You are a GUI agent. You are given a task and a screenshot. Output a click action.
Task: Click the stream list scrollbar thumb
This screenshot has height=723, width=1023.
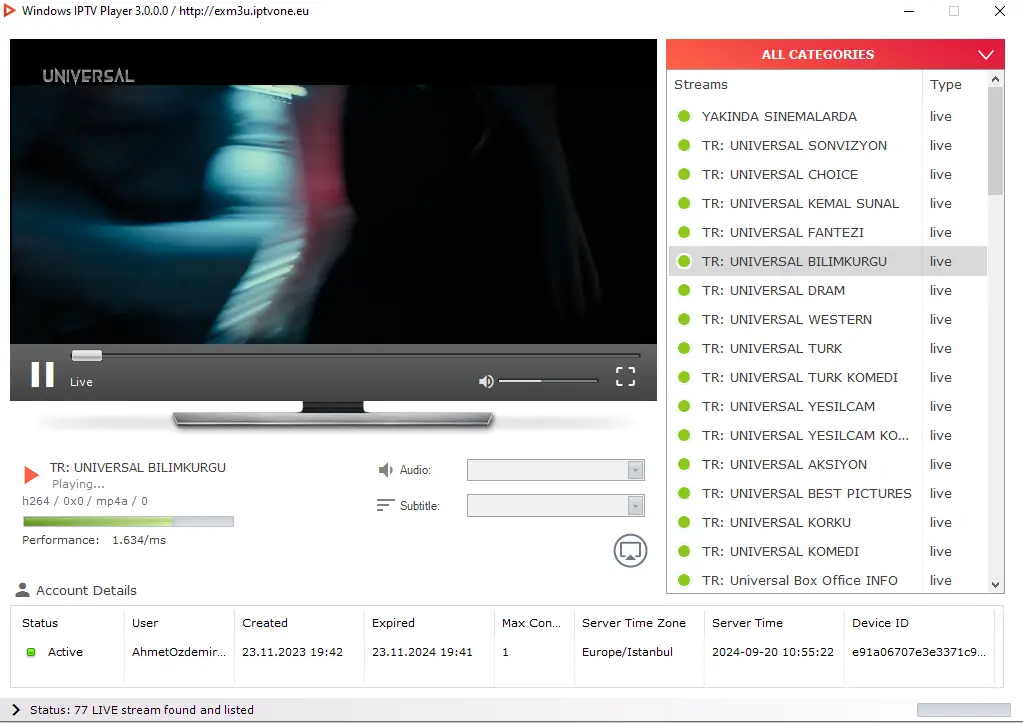click(x=995, y=141)
